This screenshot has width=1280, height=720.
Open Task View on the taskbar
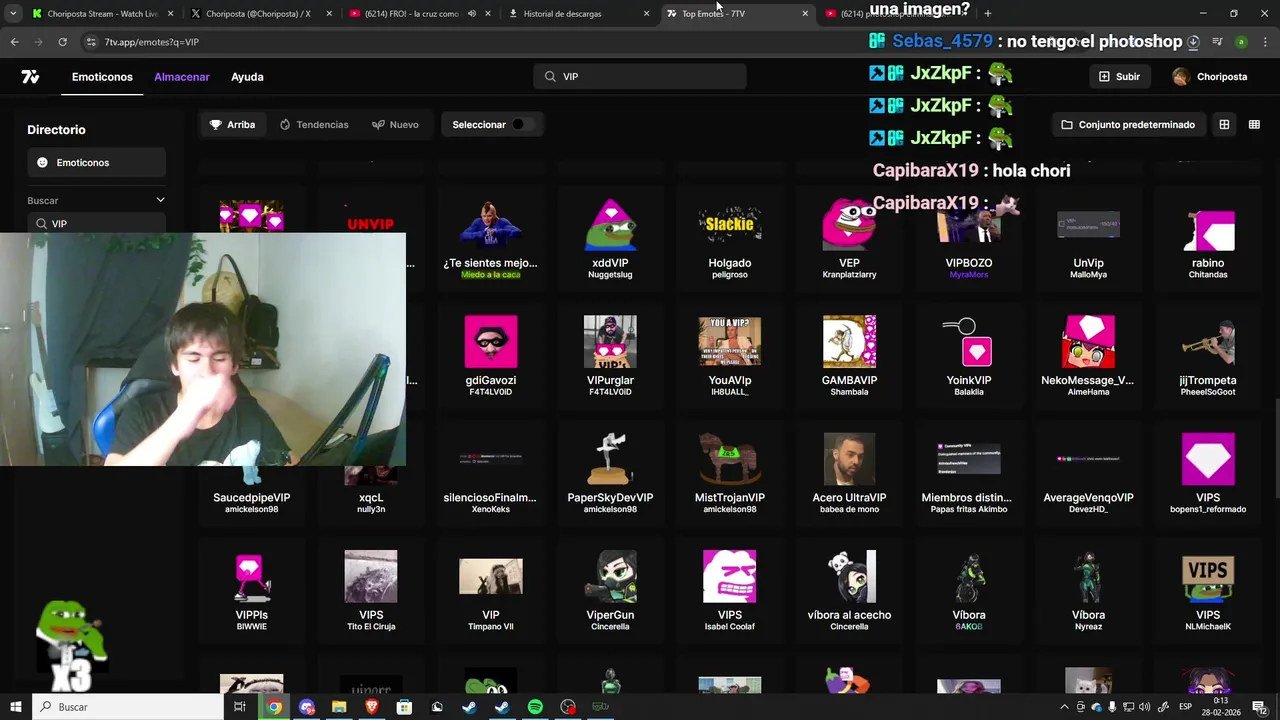click(240, 707)
